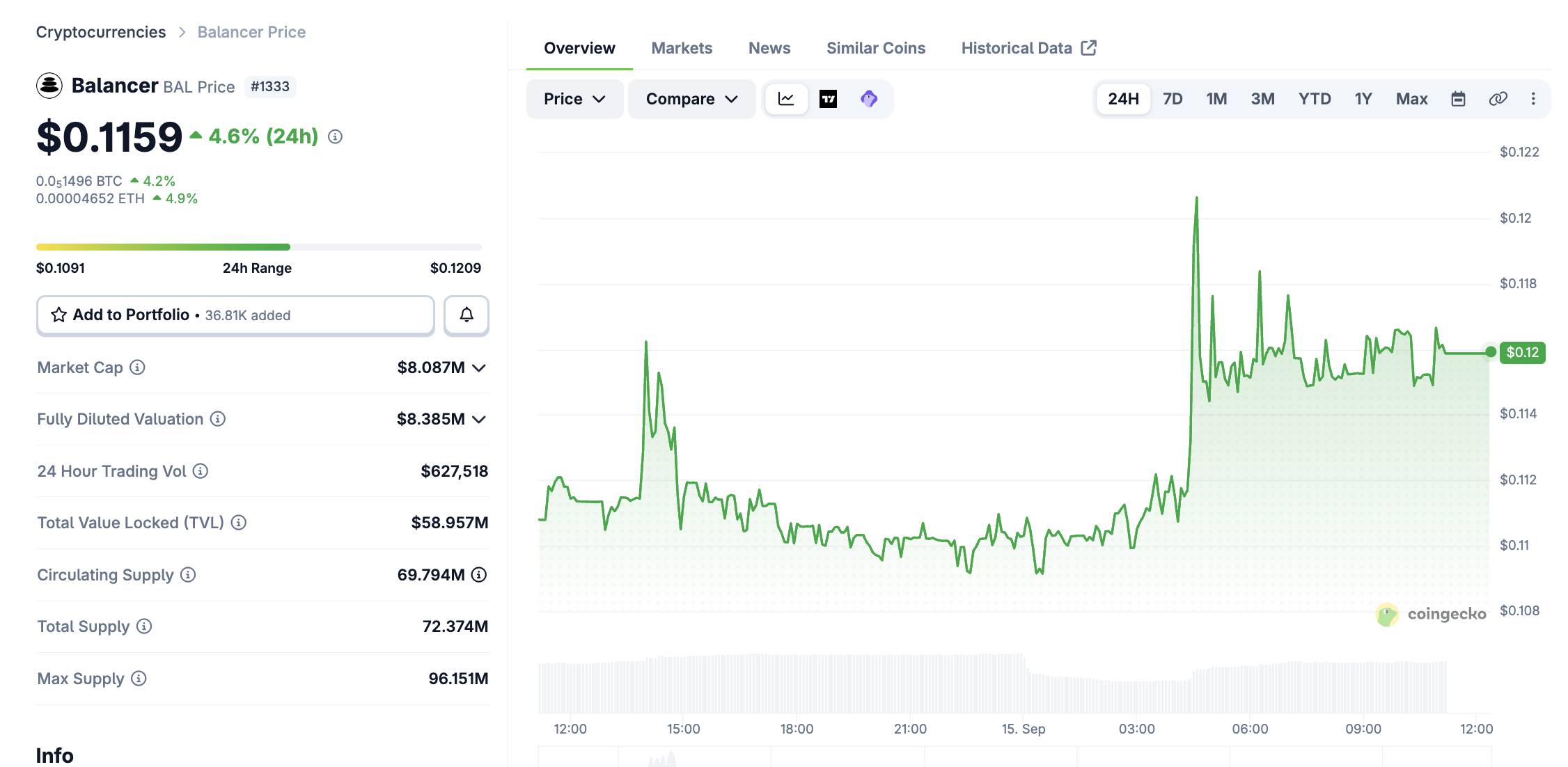Click the current price $0.12 chart marker
This screenshot has height=767, width=1568.
pos(1522,352)
